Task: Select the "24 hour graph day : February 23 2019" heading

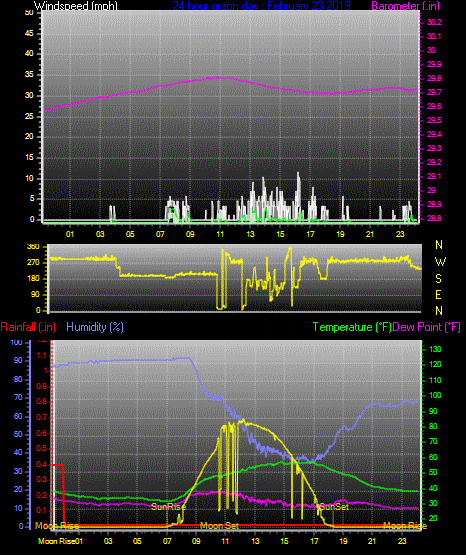Action: coord(261,6)
